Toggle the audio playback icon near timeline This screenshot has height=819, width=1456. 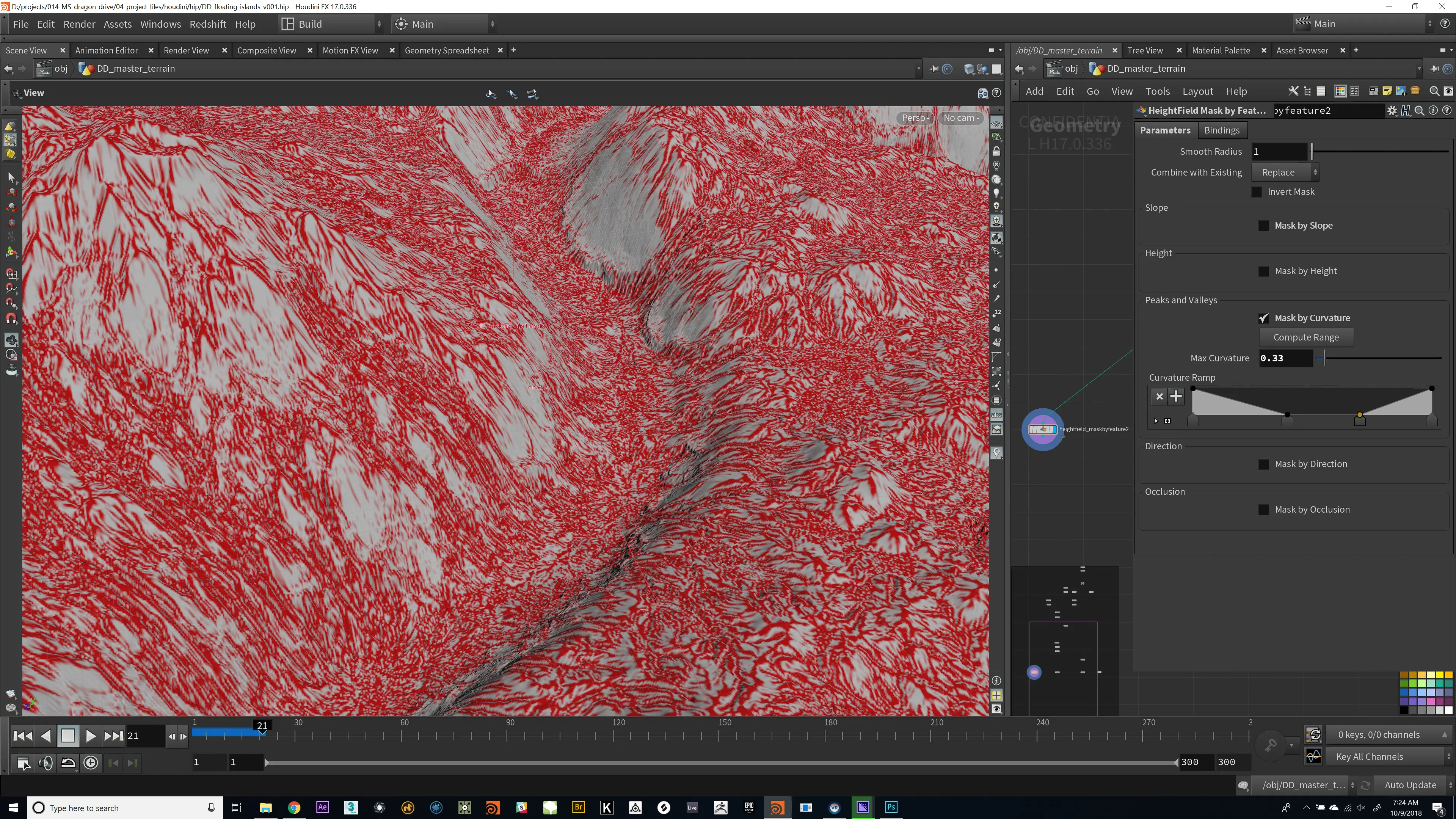coord(46,763)
